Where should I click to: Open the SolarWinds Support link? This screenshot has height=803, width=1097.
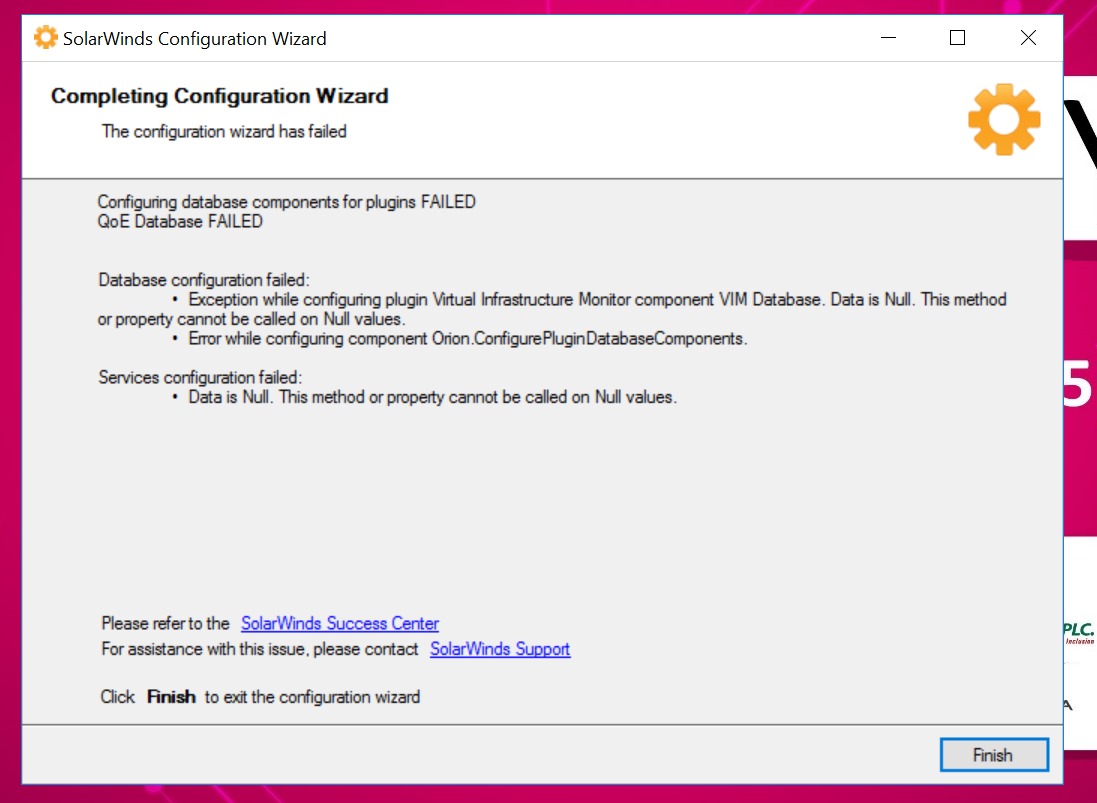[x=500, y=649]
